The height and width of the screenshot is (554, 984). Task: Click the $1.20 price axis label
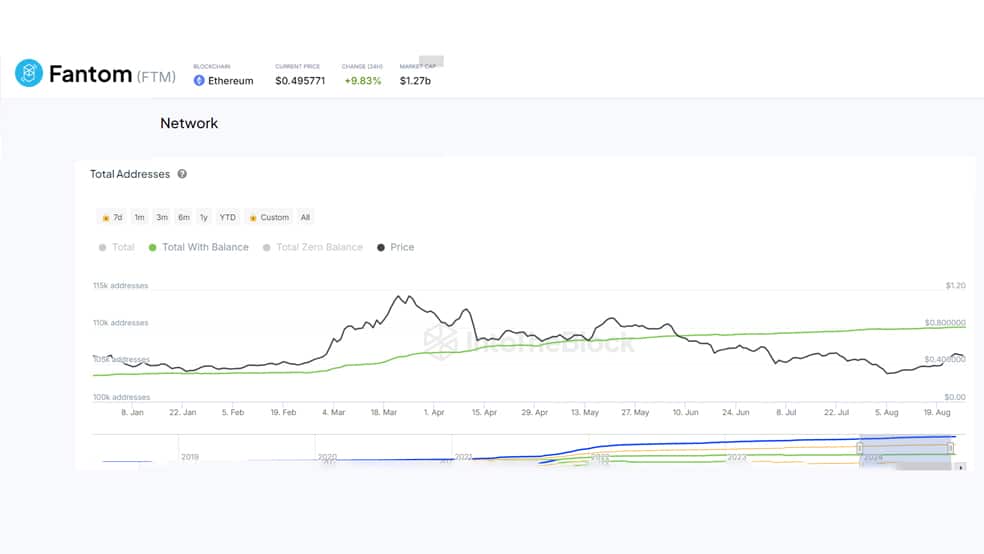click(956, 285)
